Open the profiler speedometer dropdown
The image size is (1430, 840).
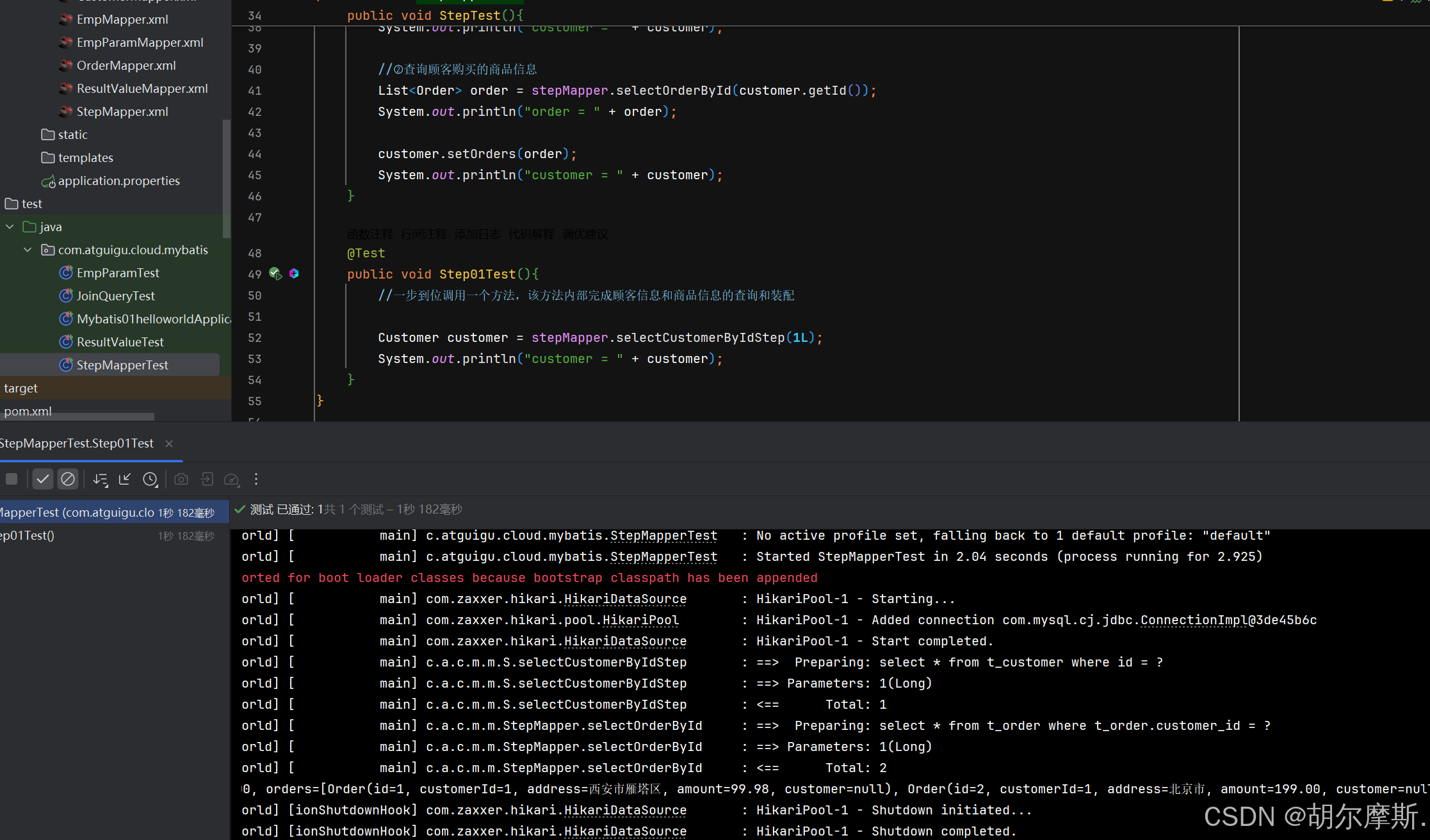pos(232,479)
